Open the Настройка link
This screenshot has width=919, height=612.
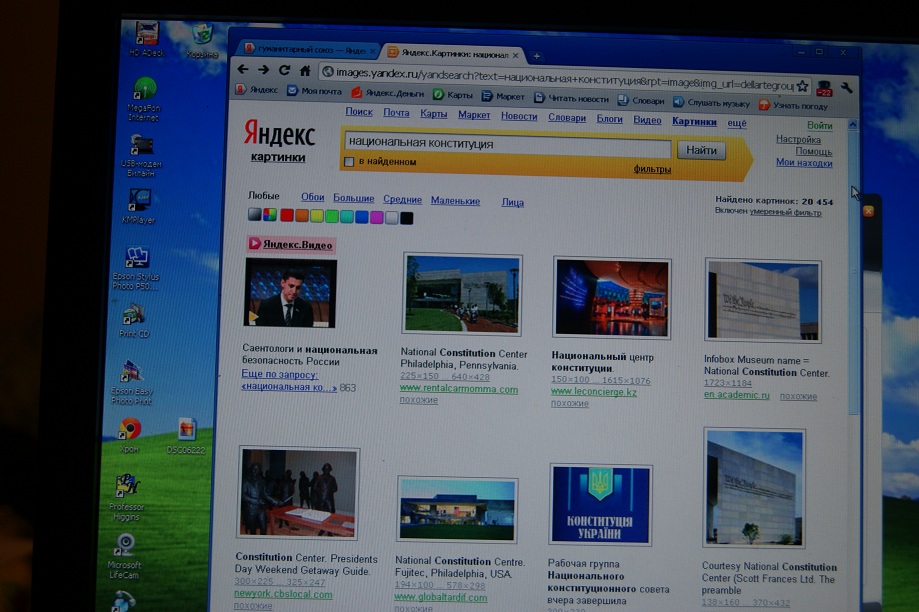(798, 140)
